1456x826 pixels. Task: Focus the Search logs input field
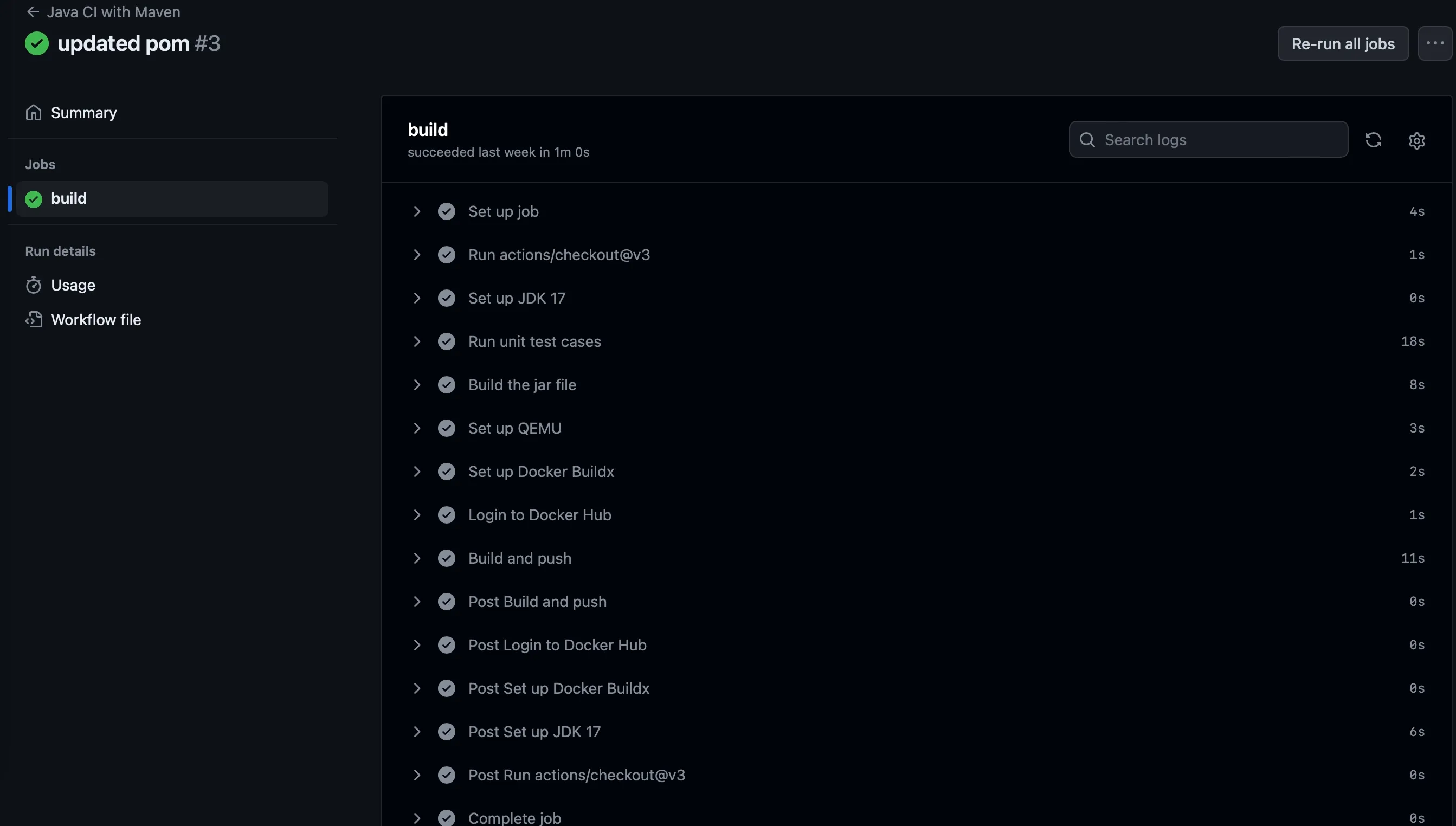(1220, 139)
